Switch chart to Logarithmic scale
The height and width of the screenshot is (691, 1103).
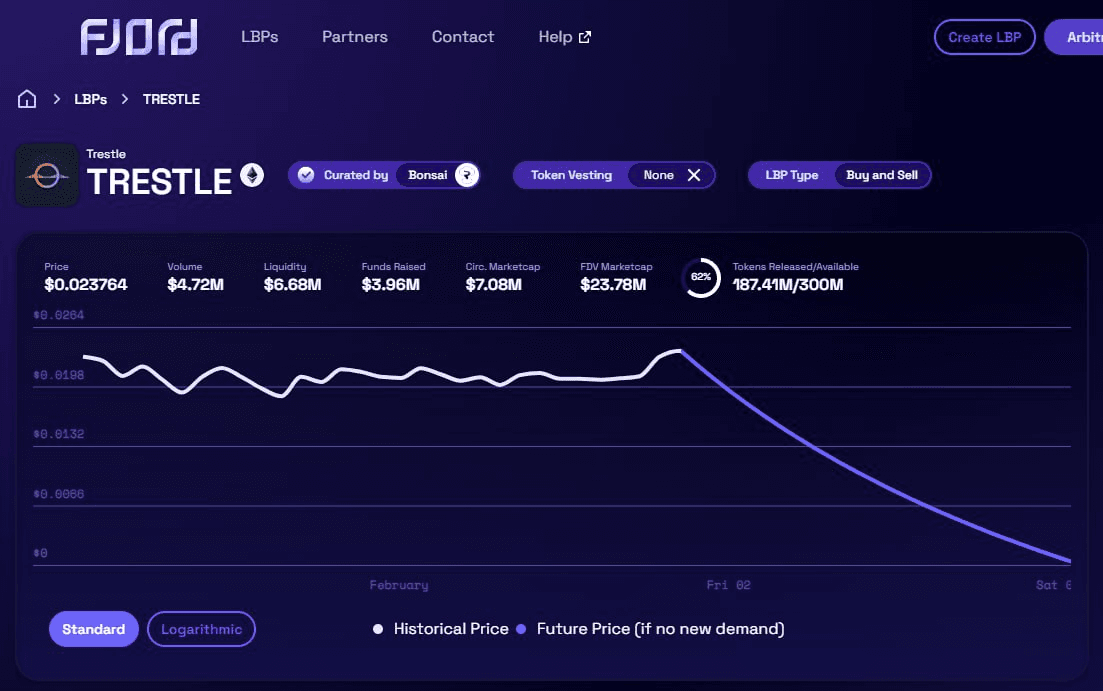click(x=201, y=629)
